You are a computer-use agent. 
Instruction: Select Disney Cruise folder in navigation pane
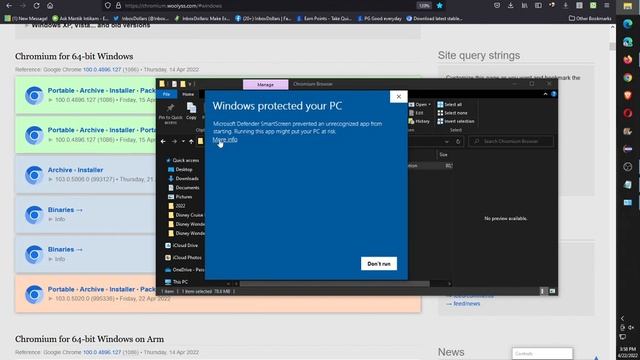point(186,215)
